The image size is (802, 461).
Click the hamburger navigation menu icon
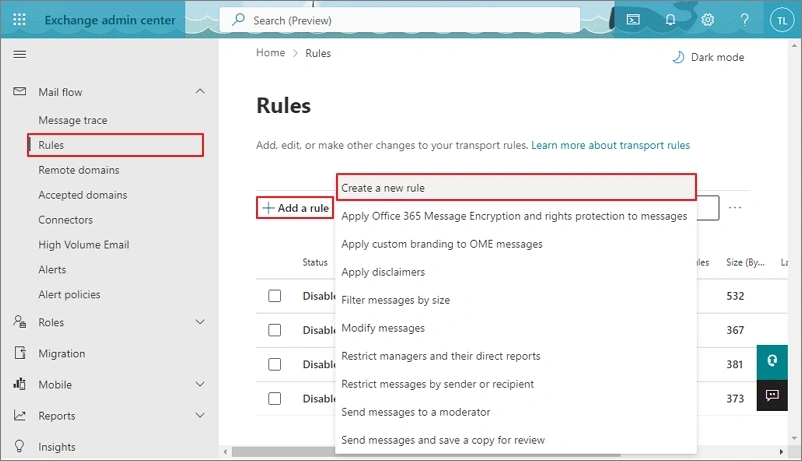tap(19, 54)
